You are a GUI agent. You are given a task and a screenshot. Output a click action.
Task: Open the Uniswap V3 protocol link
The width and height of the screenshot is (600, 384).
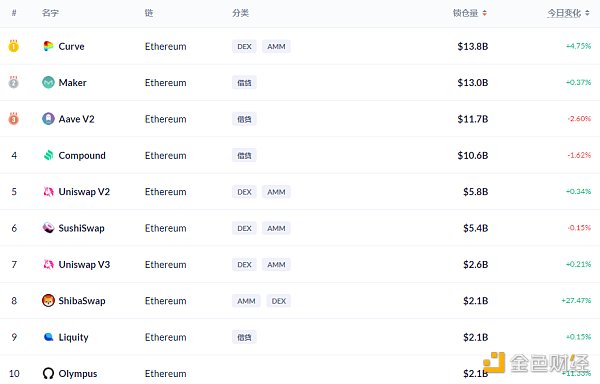click(84, 264)
